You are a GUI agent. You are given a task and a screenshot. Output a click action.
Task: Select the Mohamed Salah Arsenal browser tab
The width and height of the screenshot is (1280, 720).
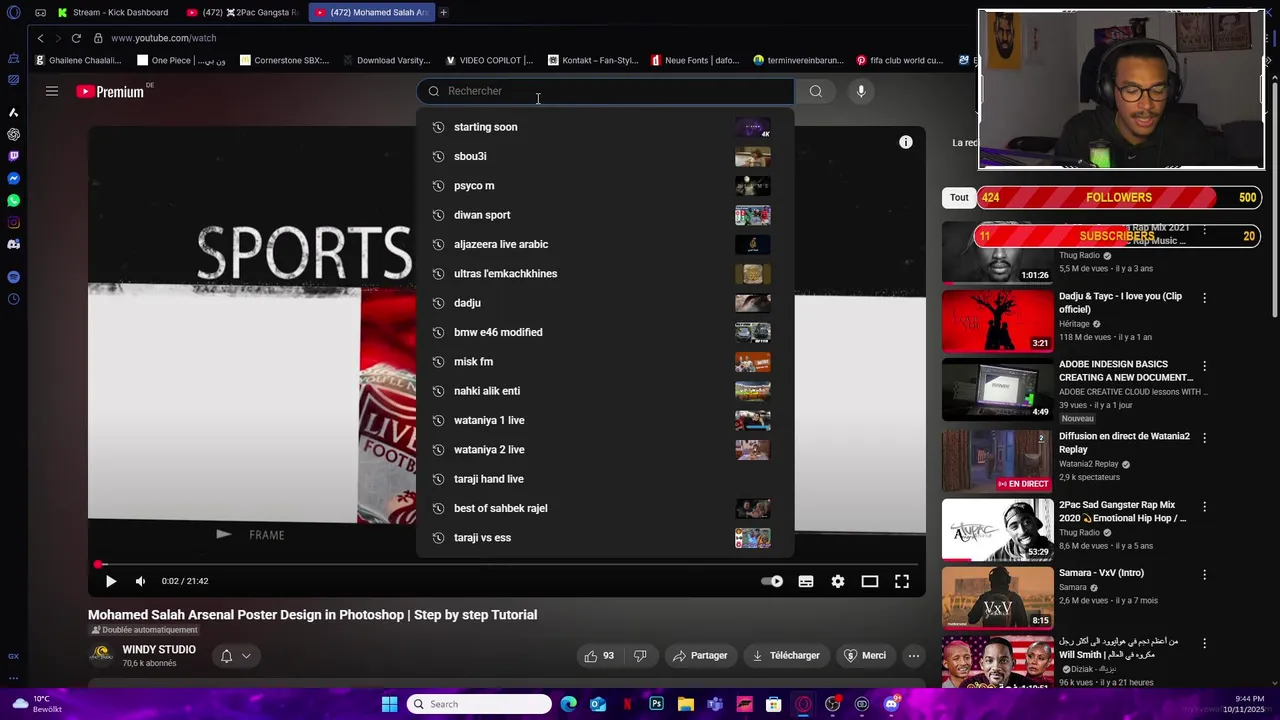click(370, 12)
